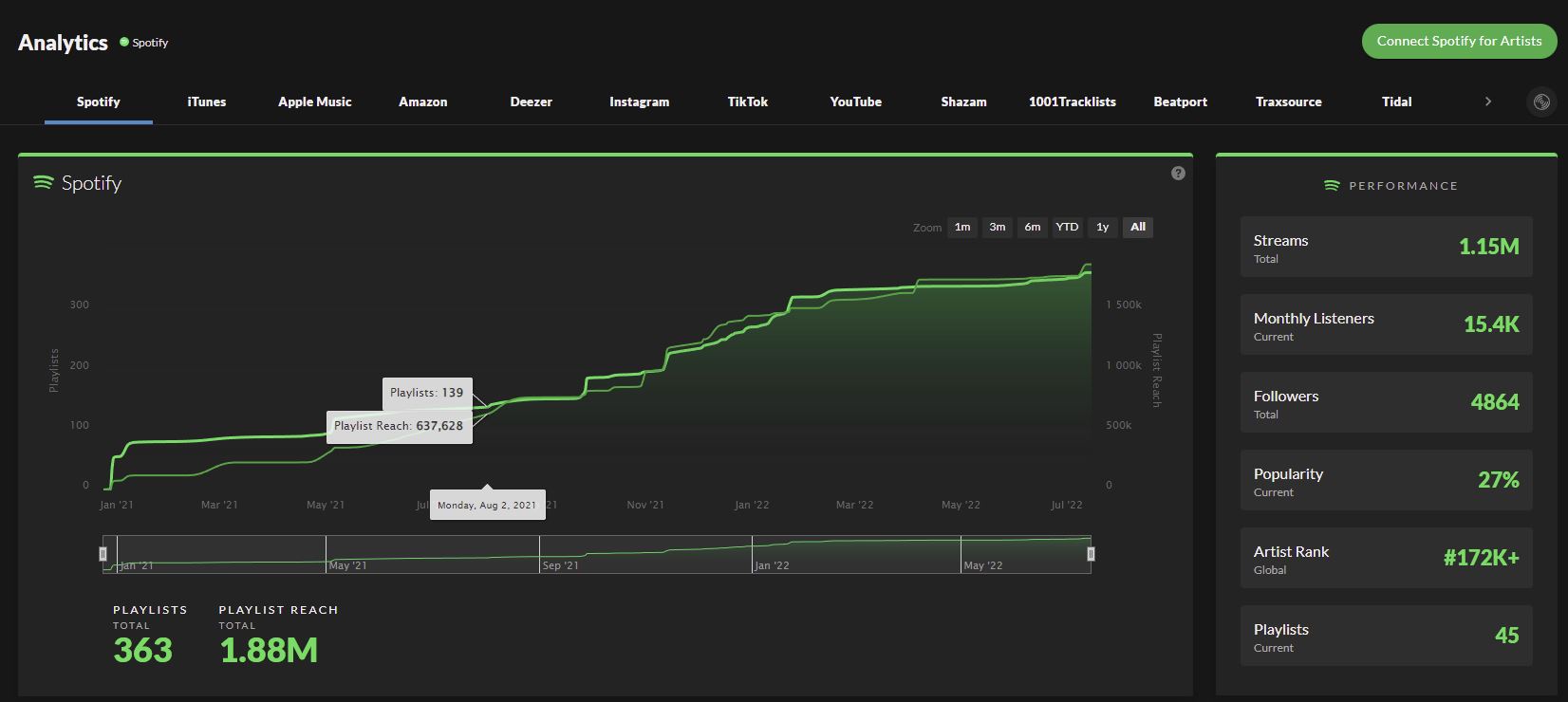
Task: Set chart zoom to All
Action: tap(1138, 227)
